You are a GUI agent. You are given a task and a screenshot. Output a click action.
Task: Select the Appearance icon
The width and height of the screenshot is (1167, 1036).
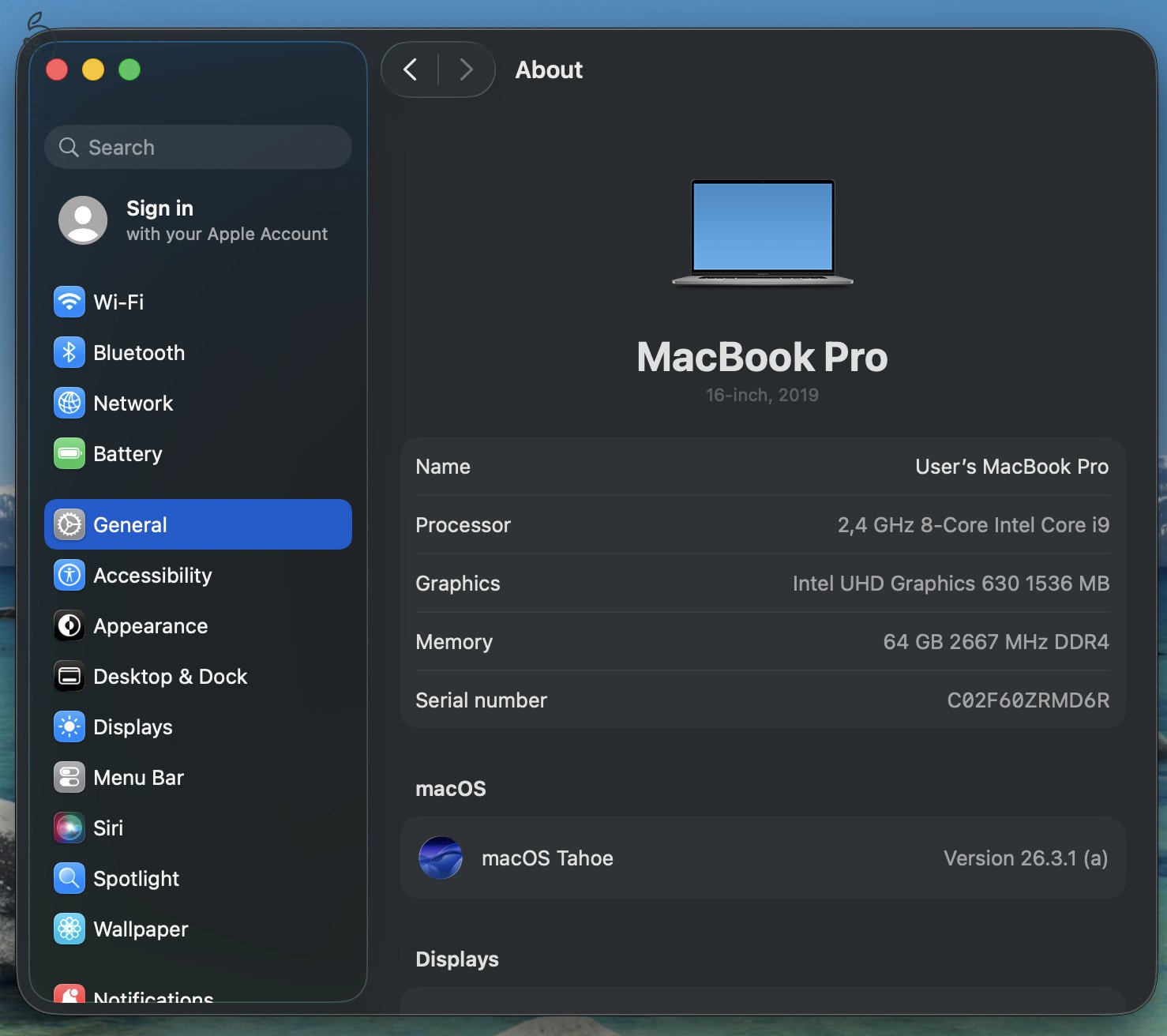coord(69,625)
